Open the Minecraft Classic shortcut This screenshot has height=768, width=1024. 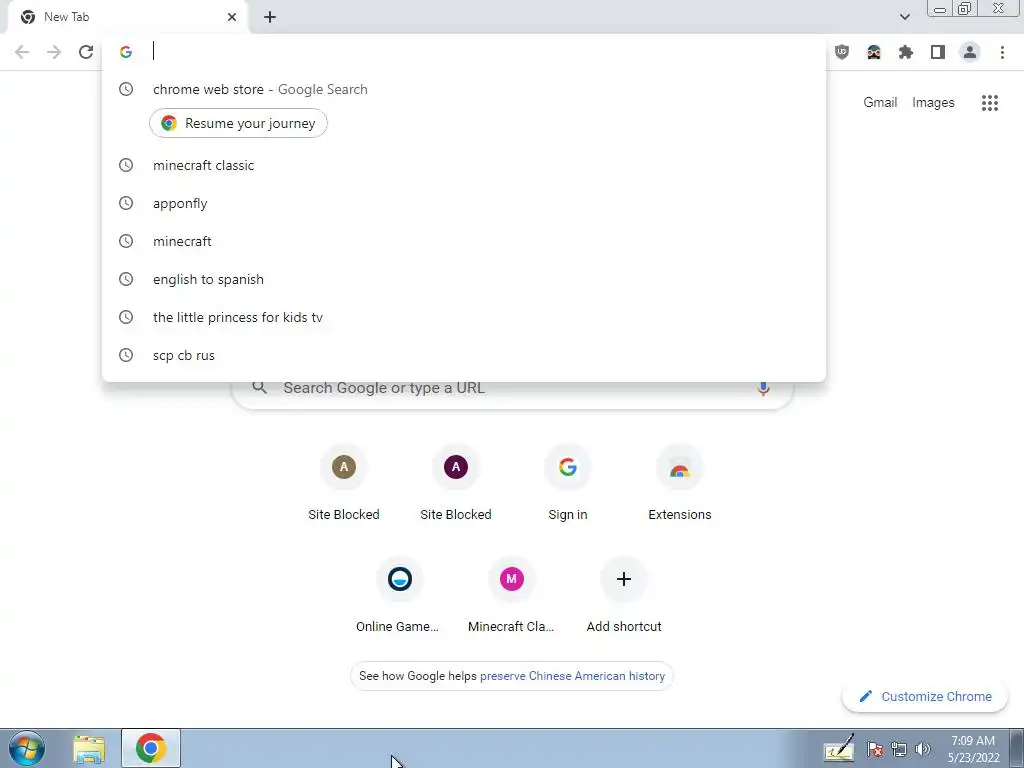[x=511, y=594]
